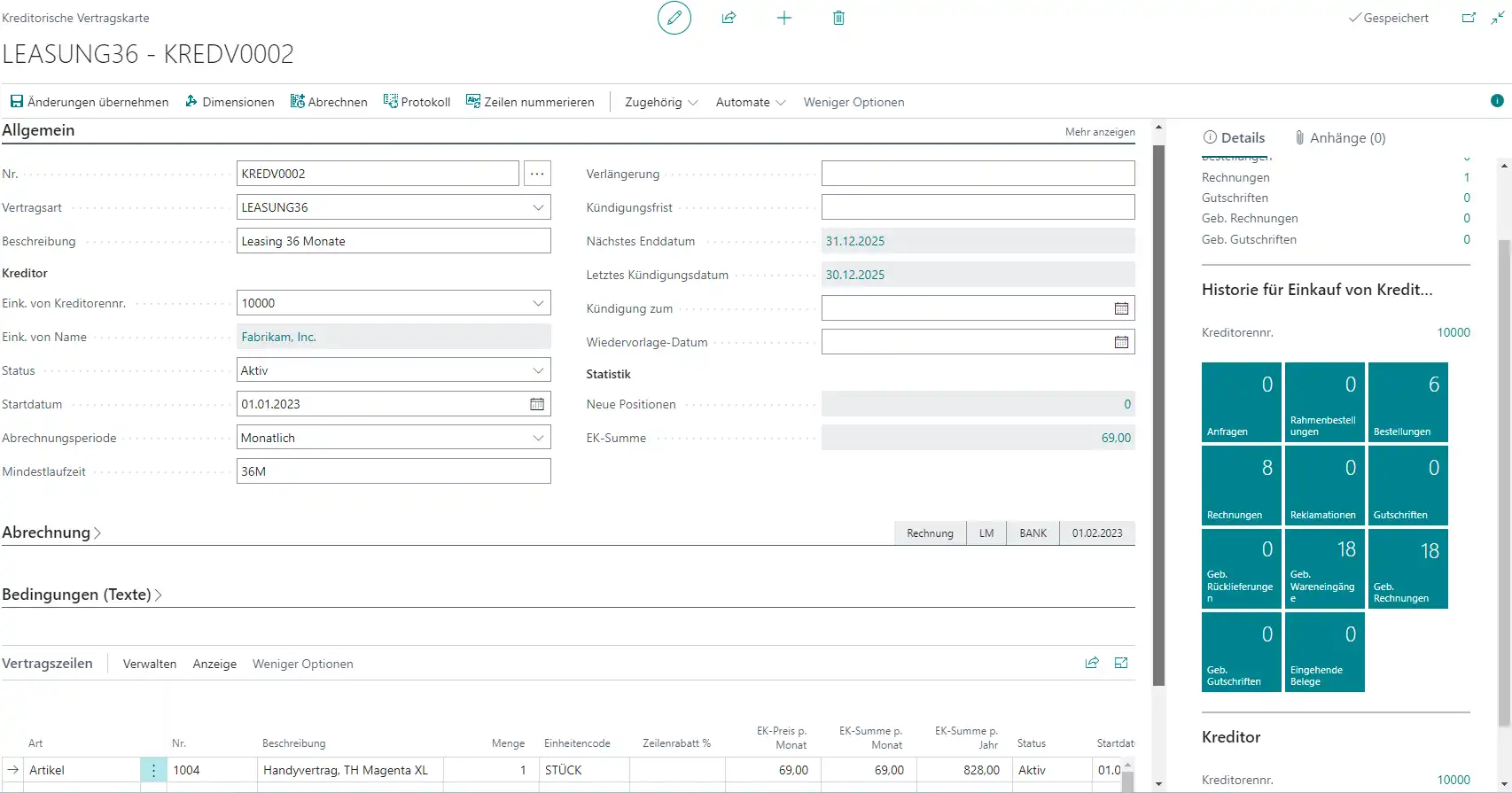Open the Geb. Rechnungen tile
The image size is (1512, 793).
click(1407, 569)
